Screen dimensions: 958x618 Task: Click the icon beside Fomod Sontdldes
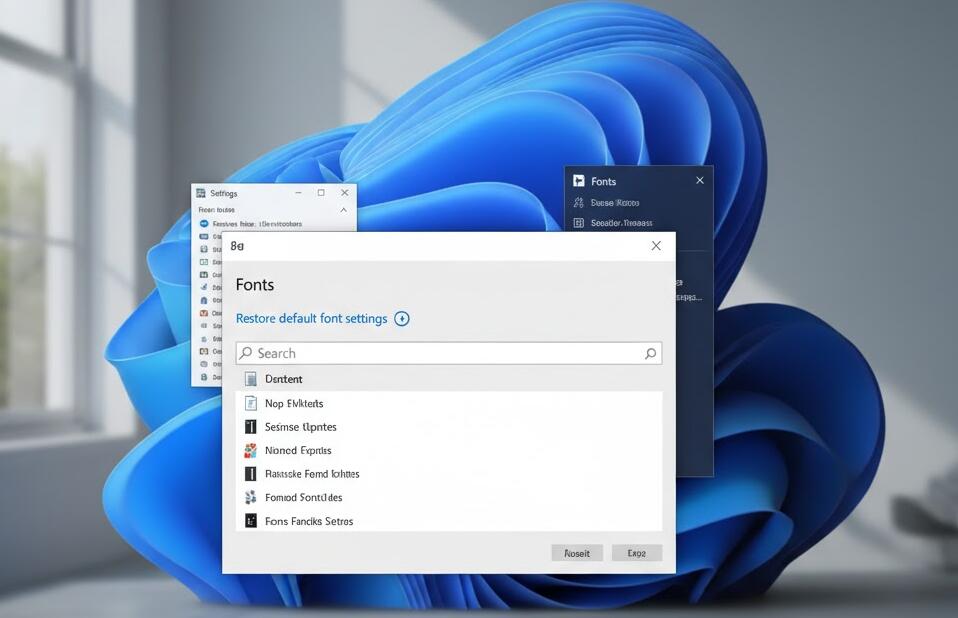pos(251,498)
